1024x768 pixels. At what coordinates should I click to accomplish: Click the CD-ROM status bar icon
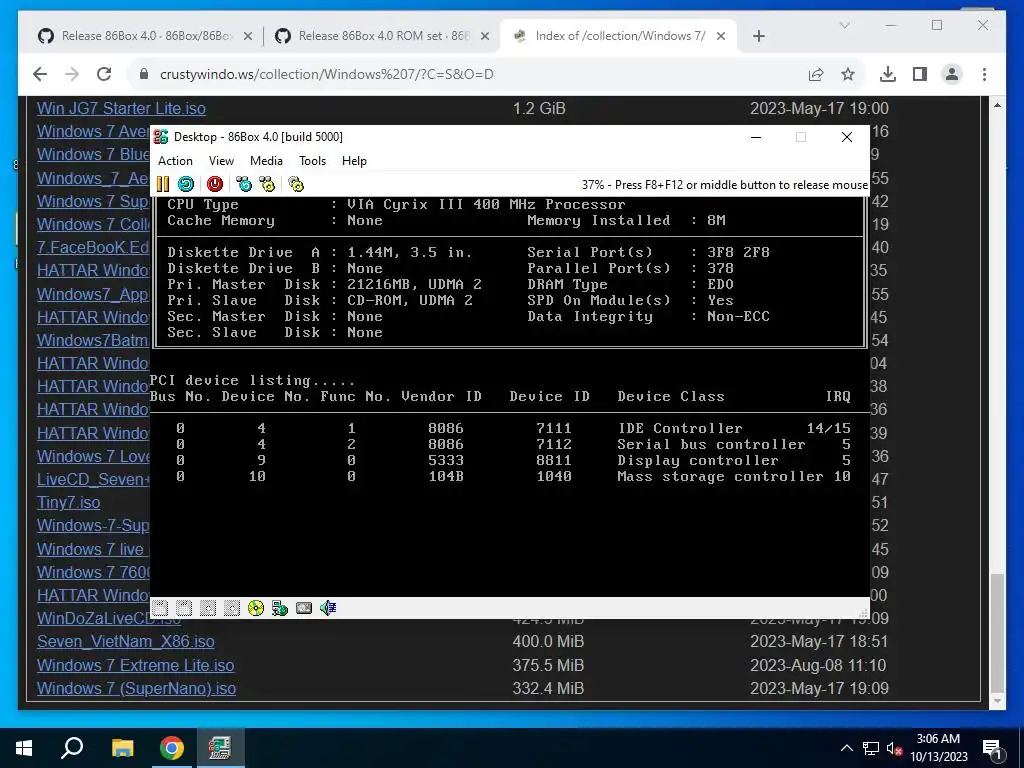[x=256, y=609]
